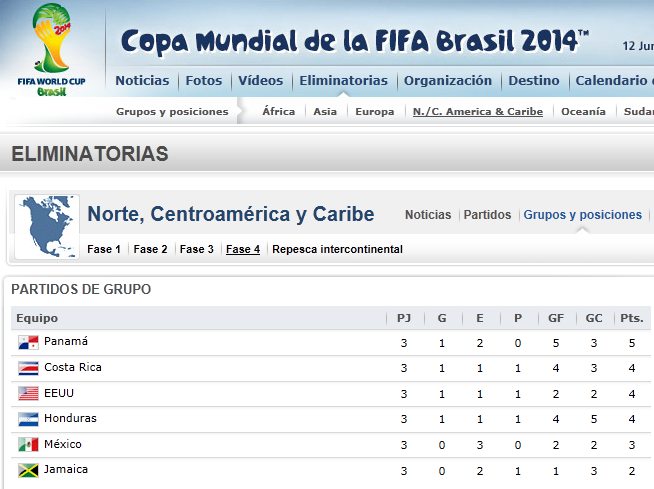
Task: Open the Noticias main menu item
Action: point(142,80)
